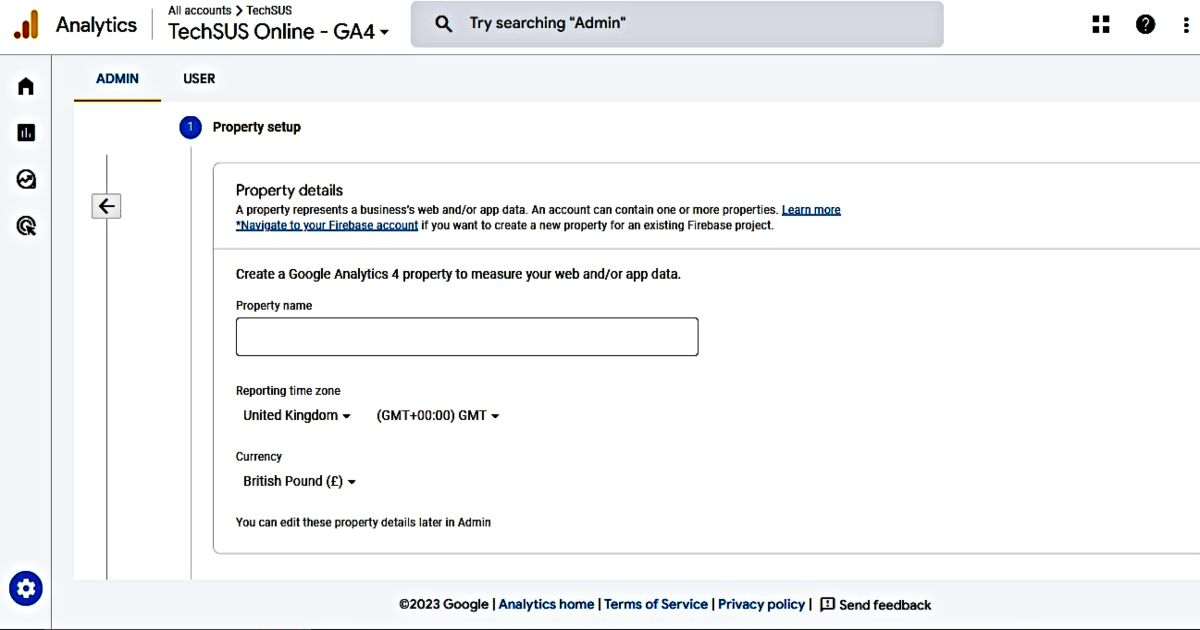Open the Learn more link
This screenshot has height=630, width=1200.
811,210
